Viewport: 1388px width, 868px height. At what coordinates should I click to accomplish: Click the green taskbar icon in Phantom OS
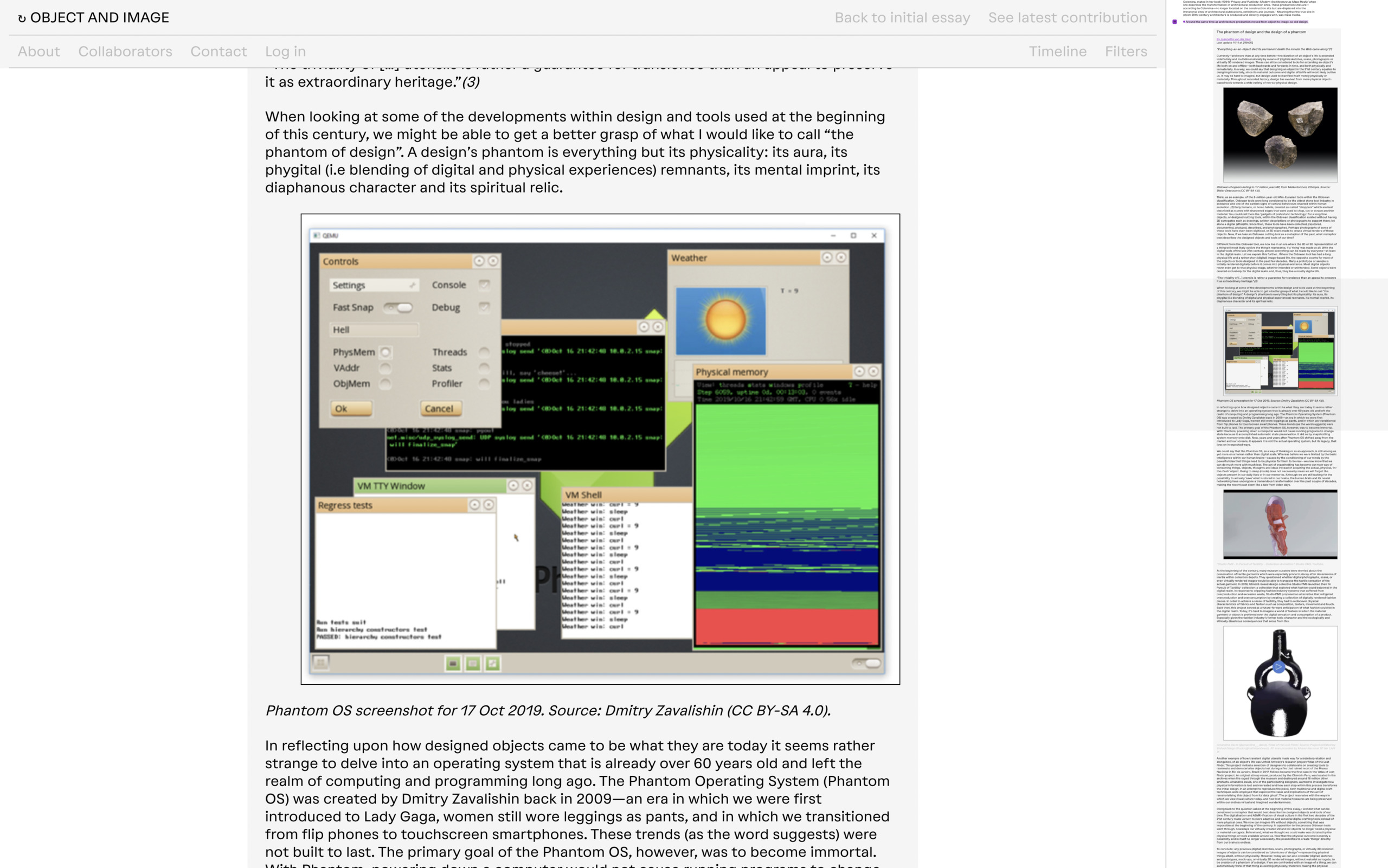(453, 664)
